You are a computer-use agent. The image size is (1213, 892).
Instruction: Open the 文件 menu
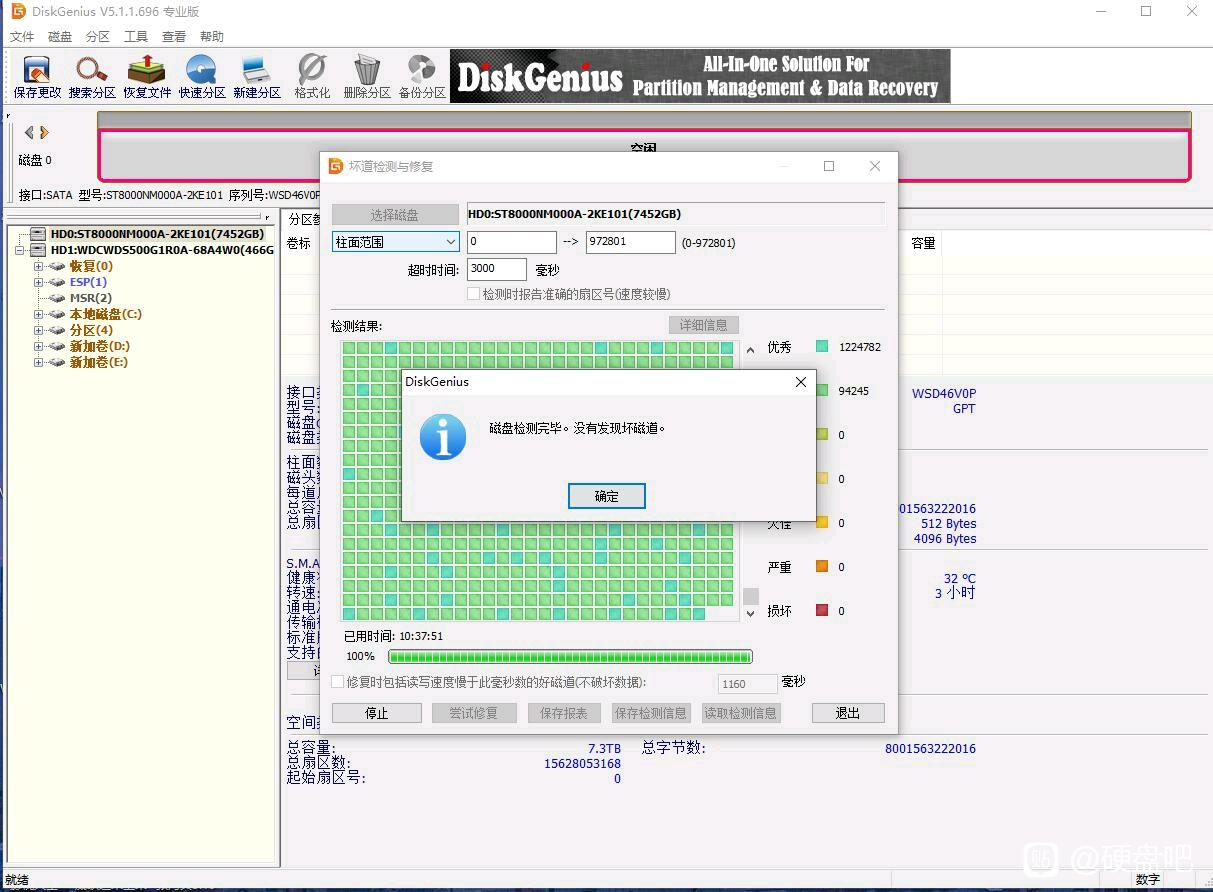(x=22, y=37)
